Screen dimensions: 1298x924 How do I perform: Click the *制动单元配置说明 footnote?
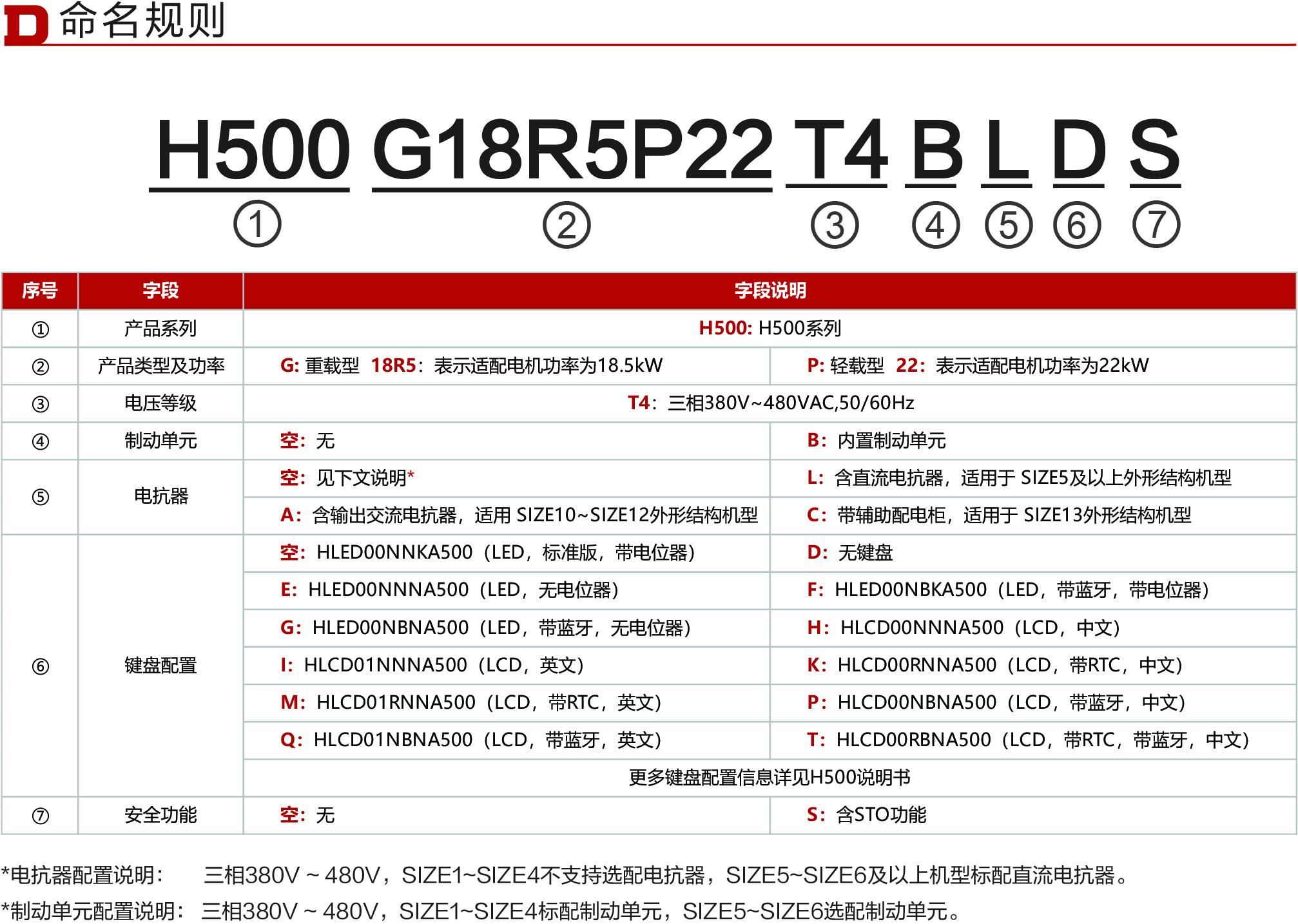click(481, 911)
